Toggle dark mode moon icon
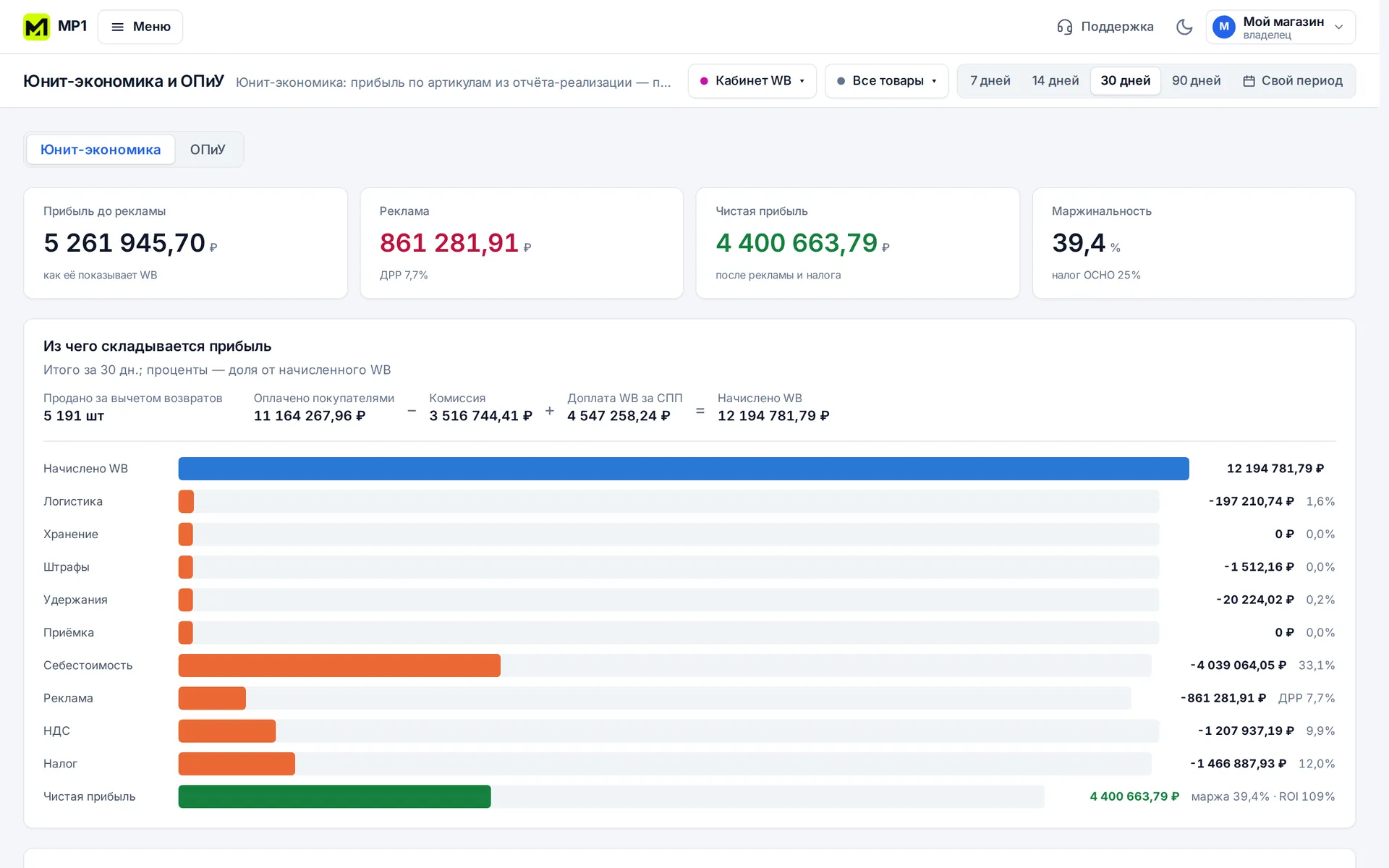 1184,27
